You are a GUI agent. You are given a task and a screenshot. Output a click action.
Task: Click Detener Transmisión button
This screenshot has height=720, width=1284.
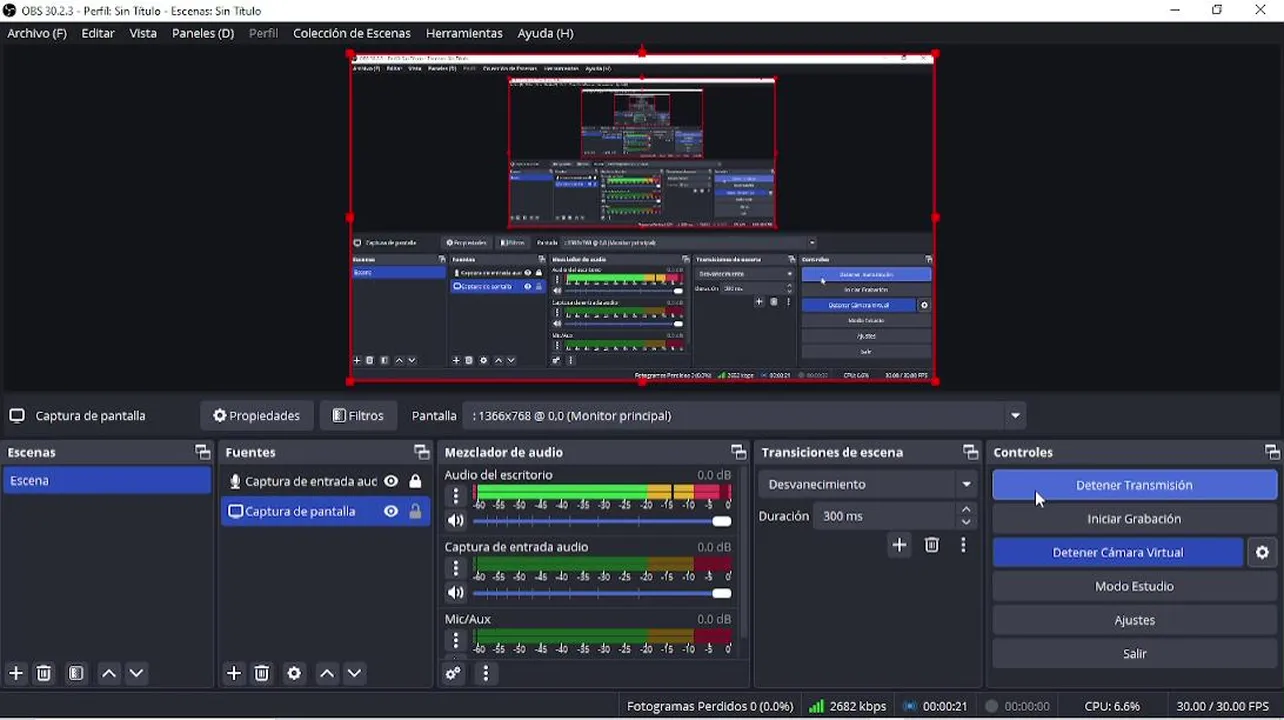tap(1134, 485)
